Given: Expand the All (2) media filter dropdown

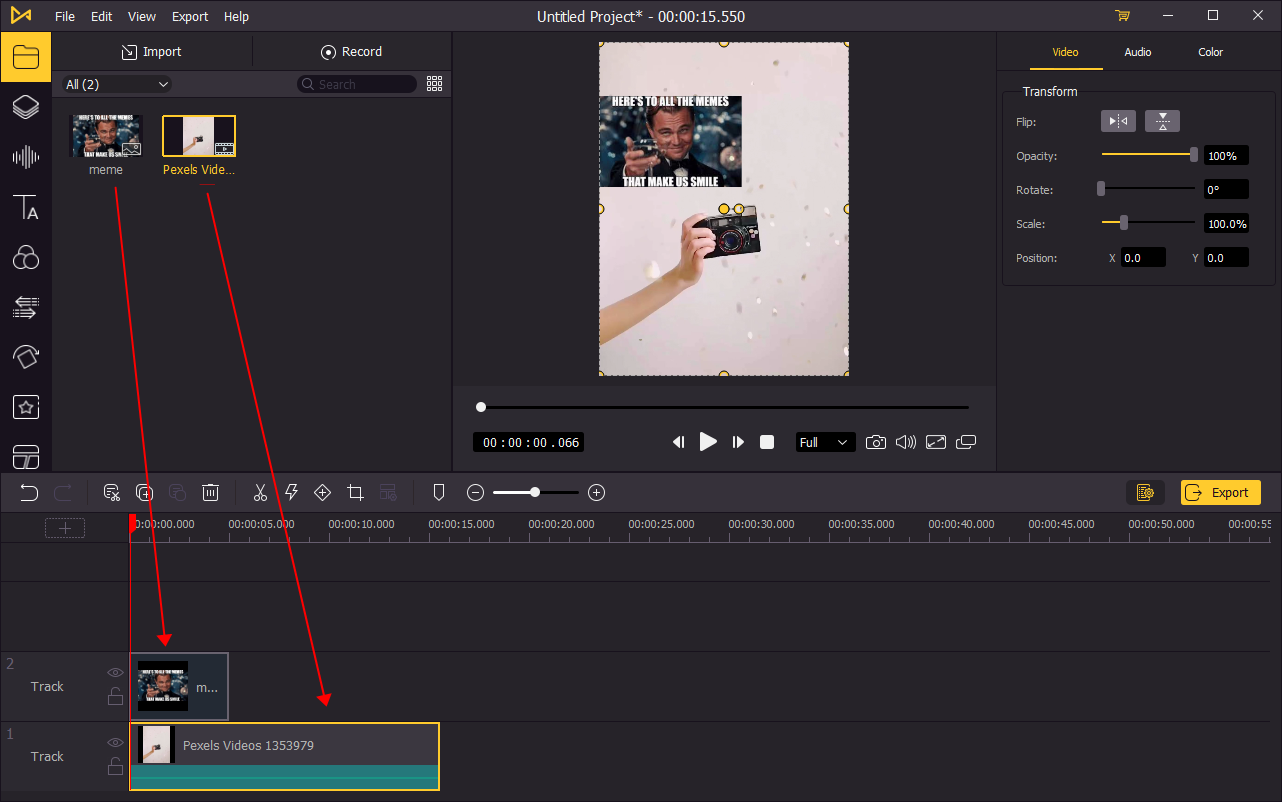Looking at the screenshot, I should [x=117, y=84].
